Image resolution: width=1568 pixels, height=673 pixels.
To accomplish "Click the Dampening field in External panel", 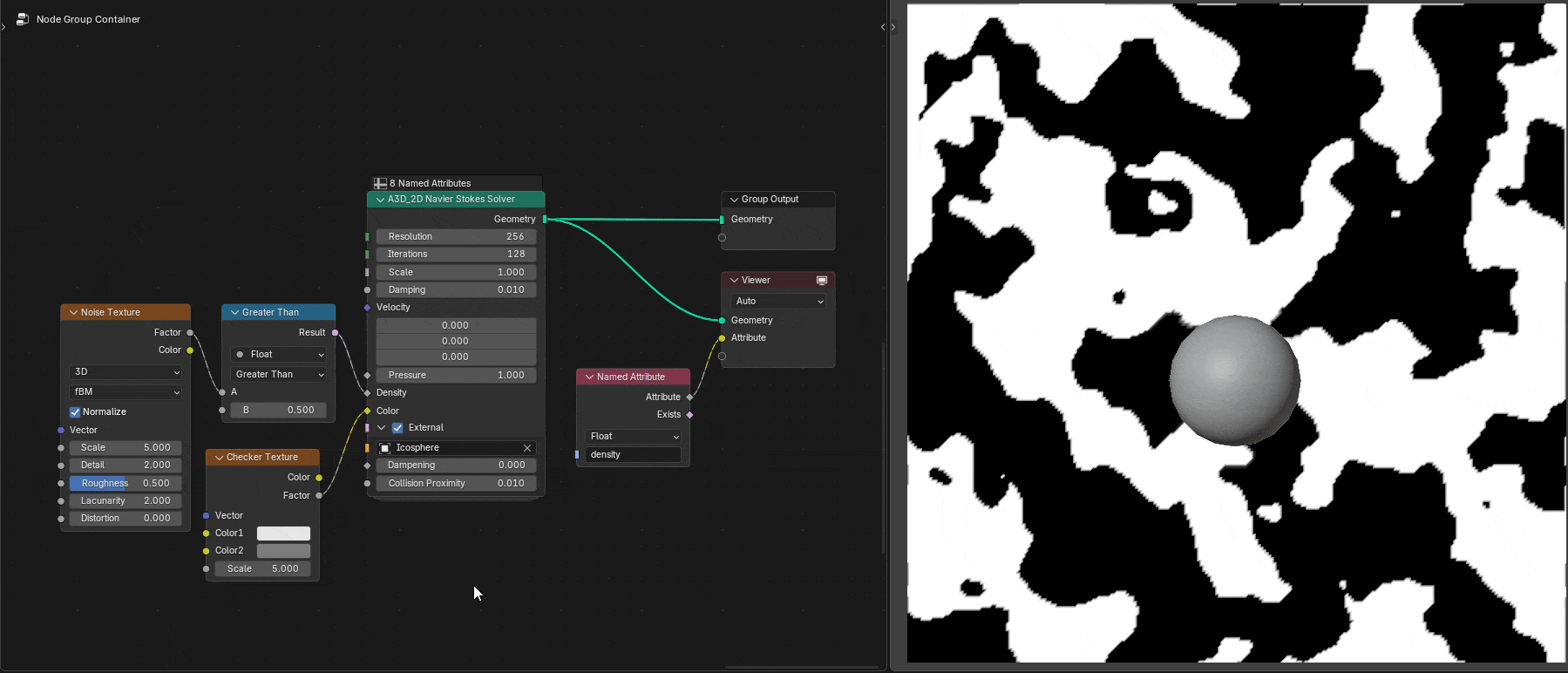I will pyautogui.click(x=456, y=466).
